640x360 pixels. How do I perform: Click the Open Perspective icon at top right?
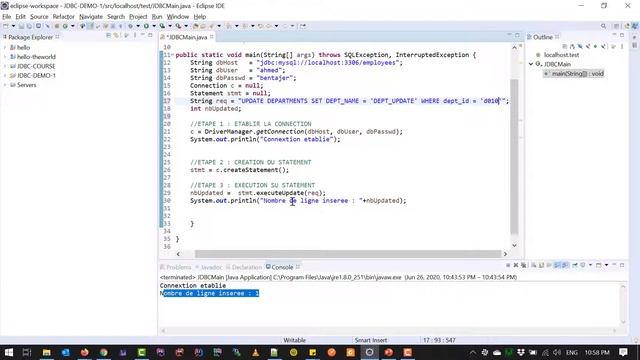pos(616,26)
